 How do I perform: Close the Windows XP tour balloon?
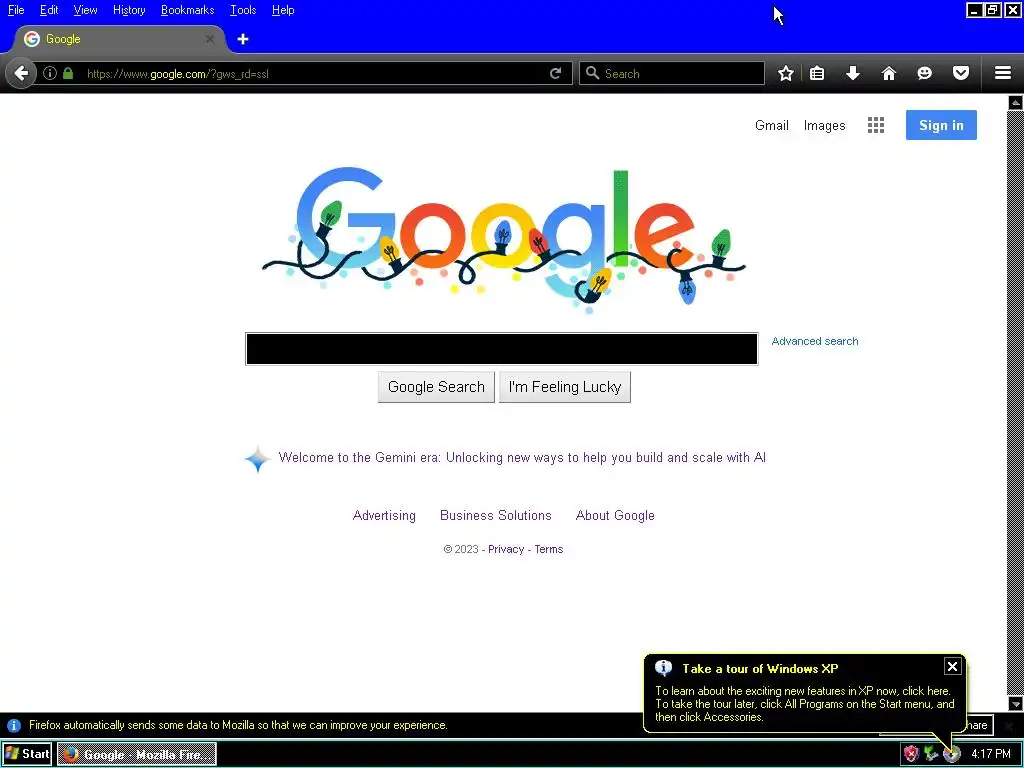point(952,666)
